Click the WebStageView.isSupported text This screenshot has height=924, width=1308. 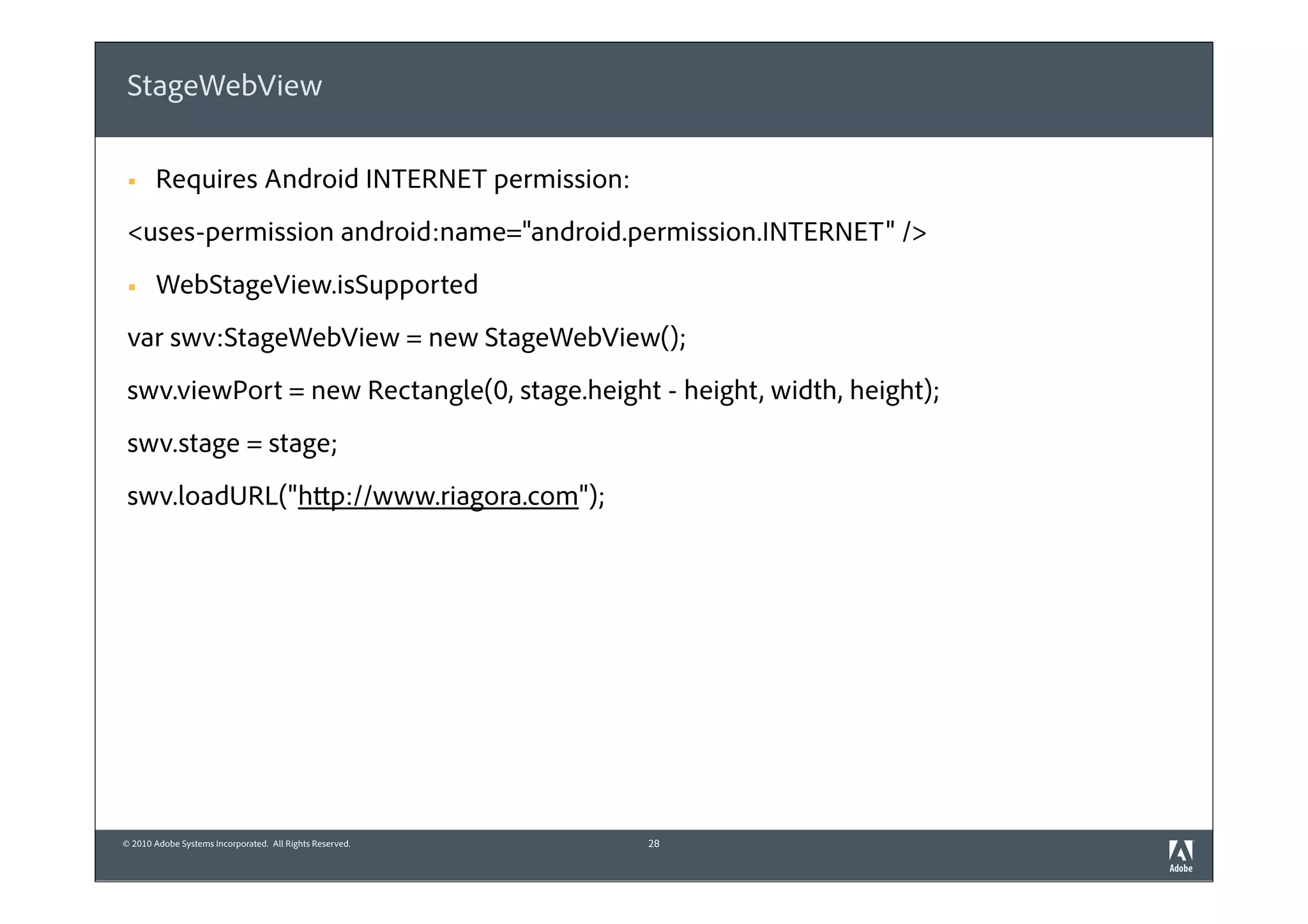pos(317,285)
